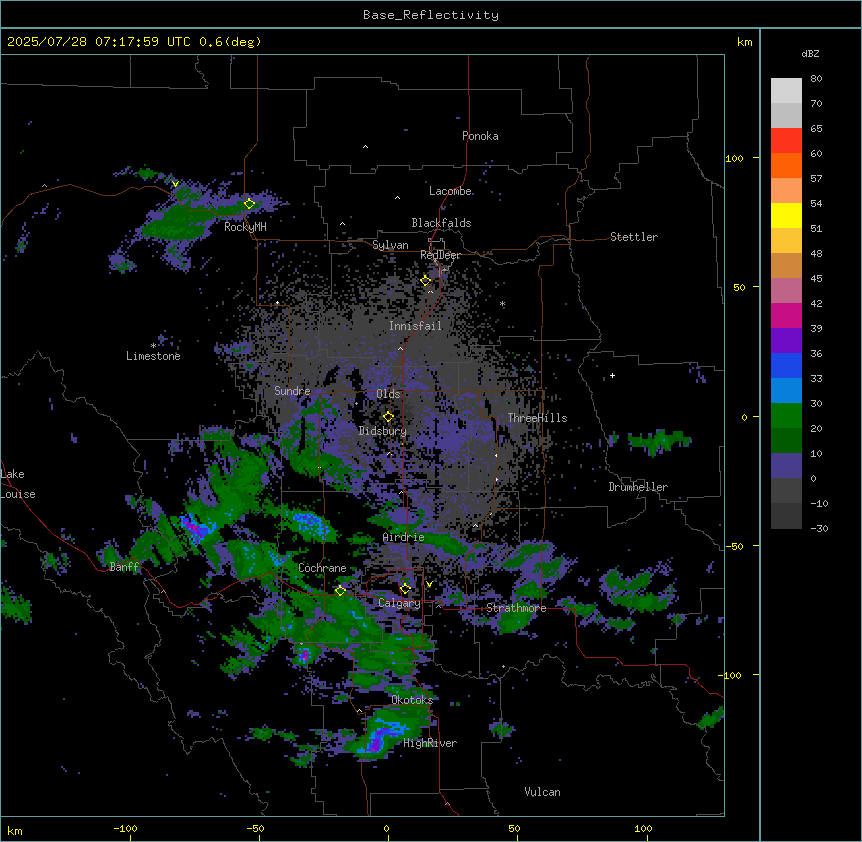Click the 100 tick on right axis
Viewport: 862px width, 842px height.
pyautogui.click(x=734, y=158)
